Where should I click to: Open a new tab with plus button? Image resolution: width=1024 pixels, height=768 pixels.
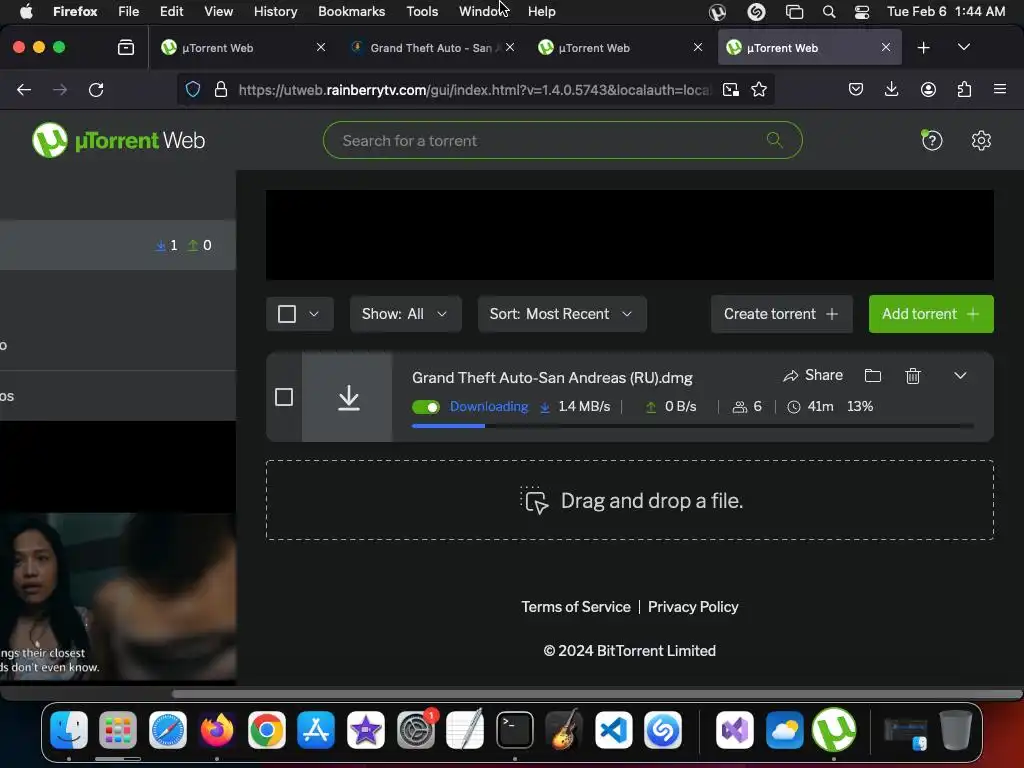click(923, 48)
